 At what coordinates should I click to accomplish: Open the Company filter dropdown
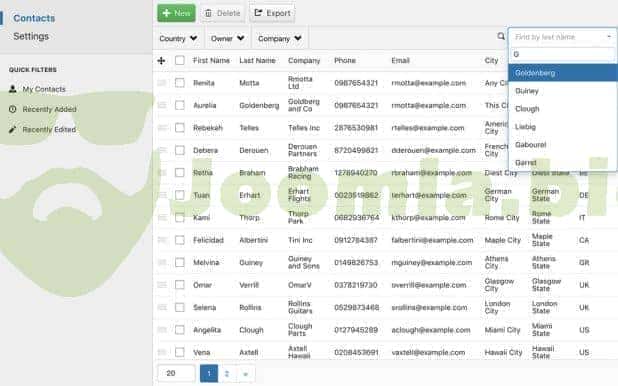279,38
